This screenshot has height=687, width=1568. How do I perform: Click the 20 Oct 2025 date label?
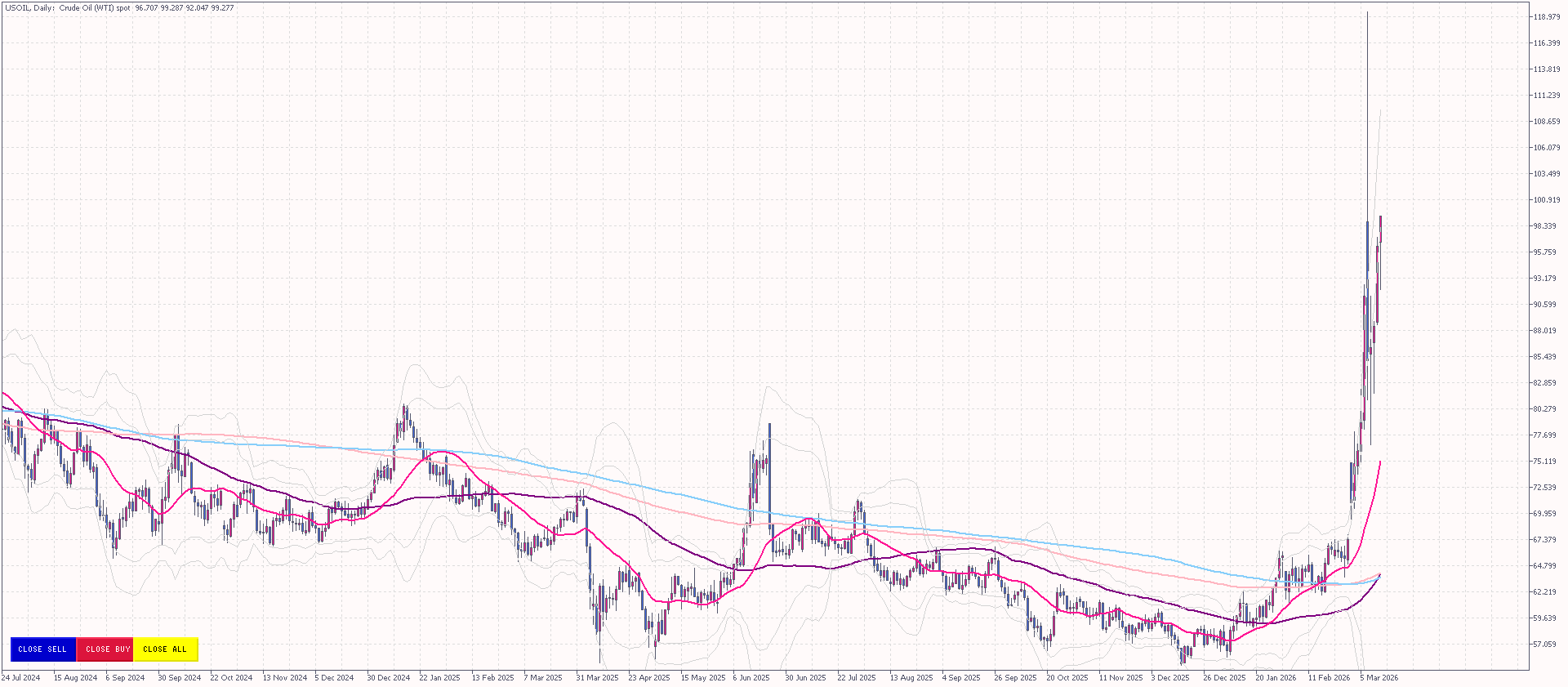1067,678
